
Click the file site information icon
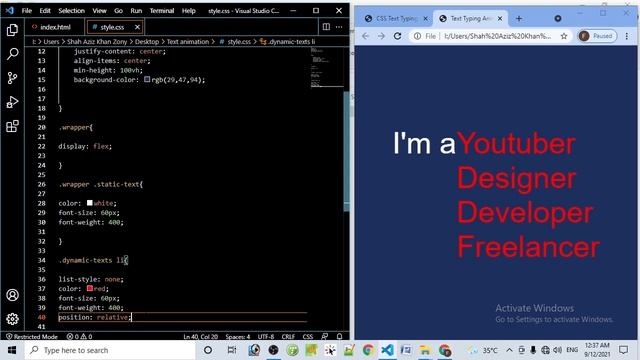[417, 36]
